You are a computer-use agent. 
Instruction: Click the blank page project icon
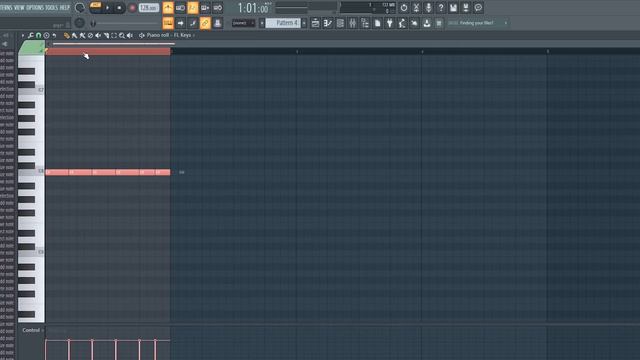378,23
